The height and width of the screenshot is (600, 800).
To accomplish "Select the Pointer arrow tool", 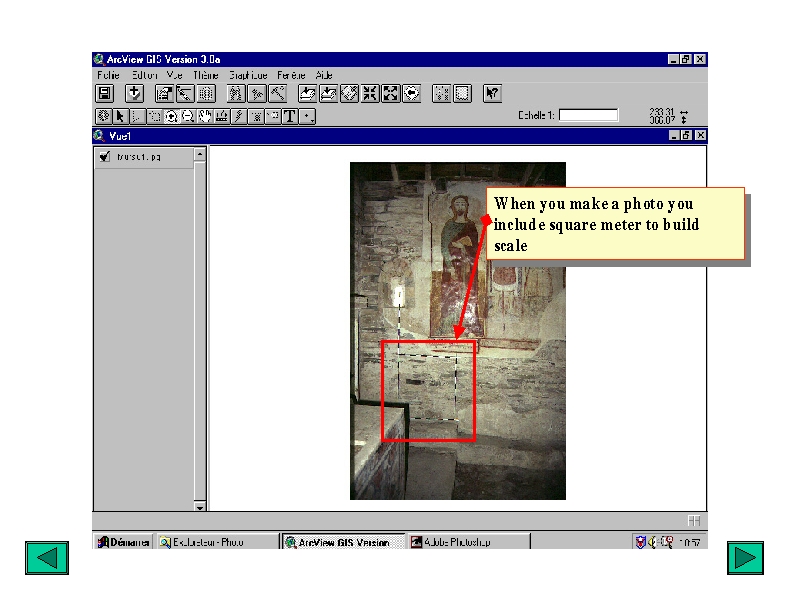I will pos(120,116).
